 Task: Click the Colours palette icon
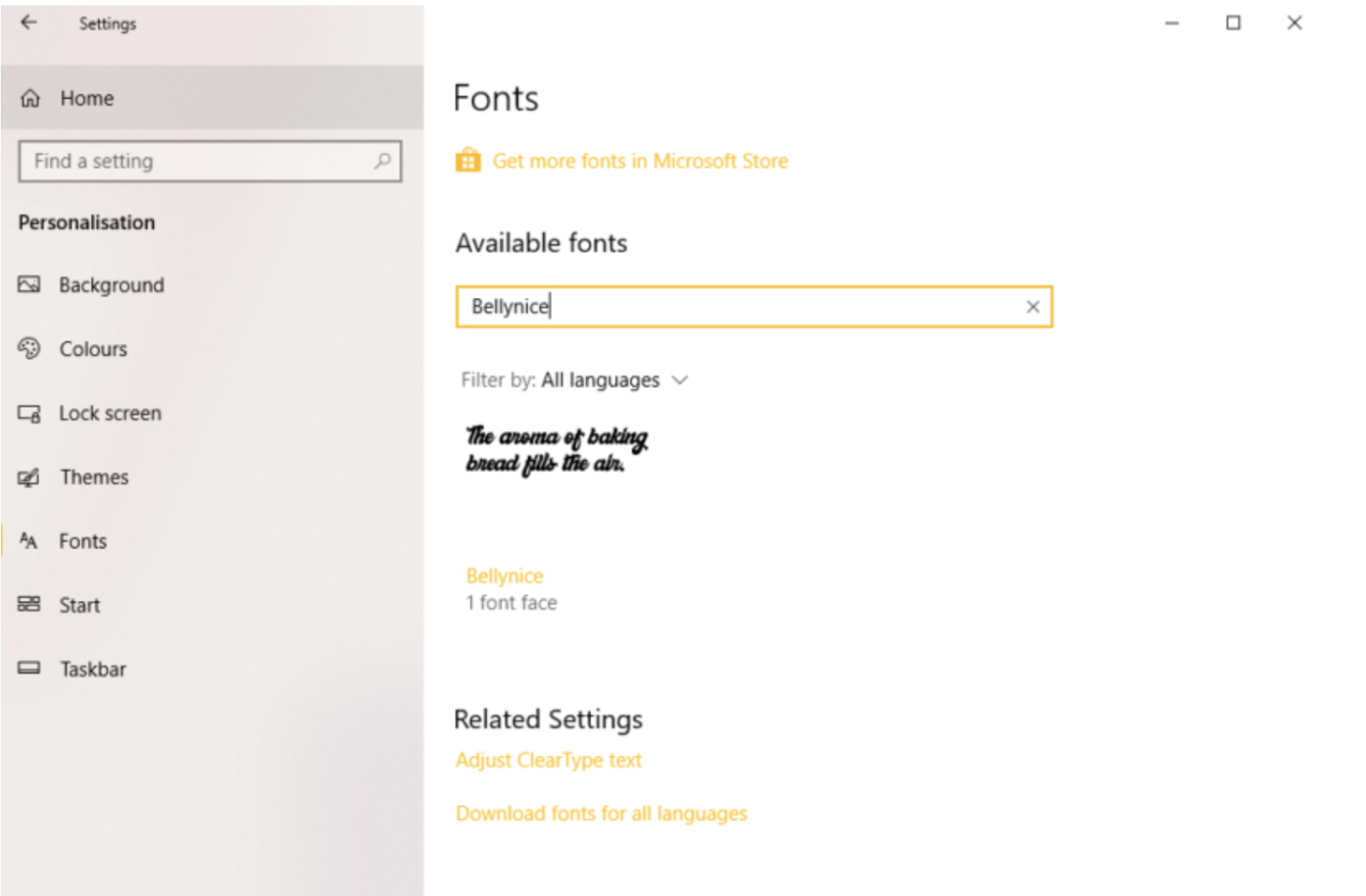[x=29, y=348]
